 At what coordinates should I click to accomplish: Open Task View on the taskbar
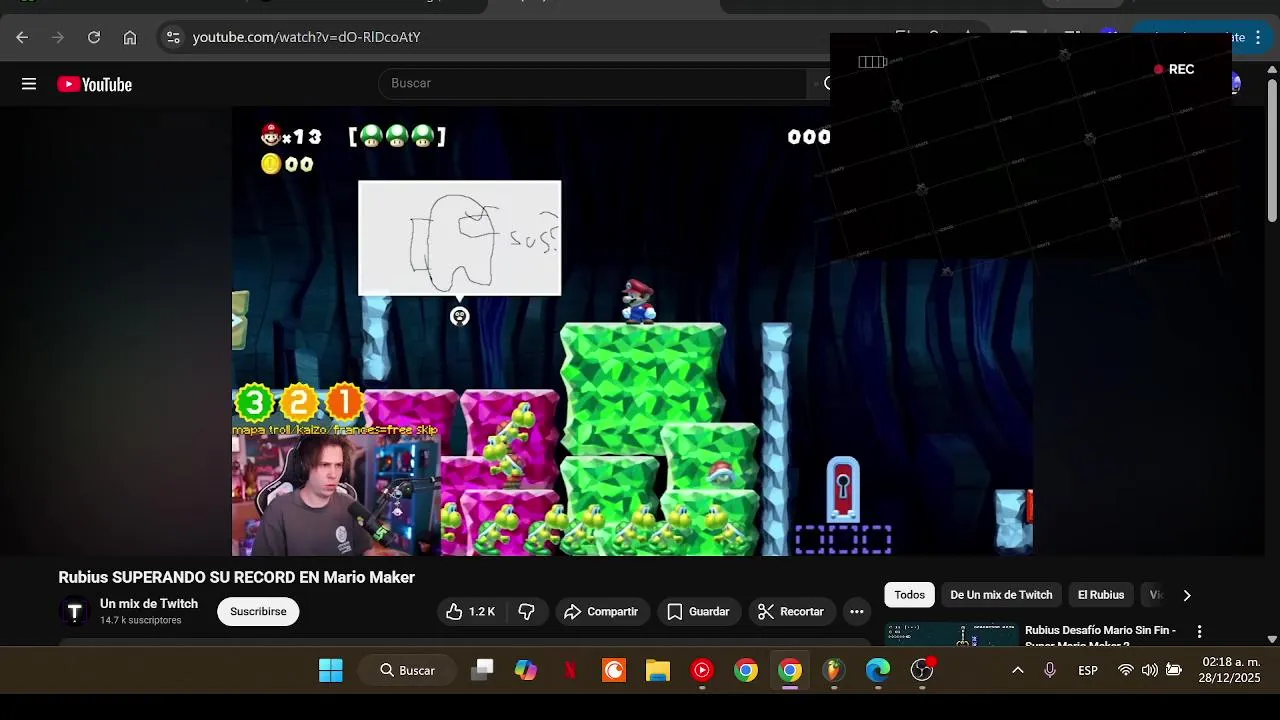(x=482, y=671)
